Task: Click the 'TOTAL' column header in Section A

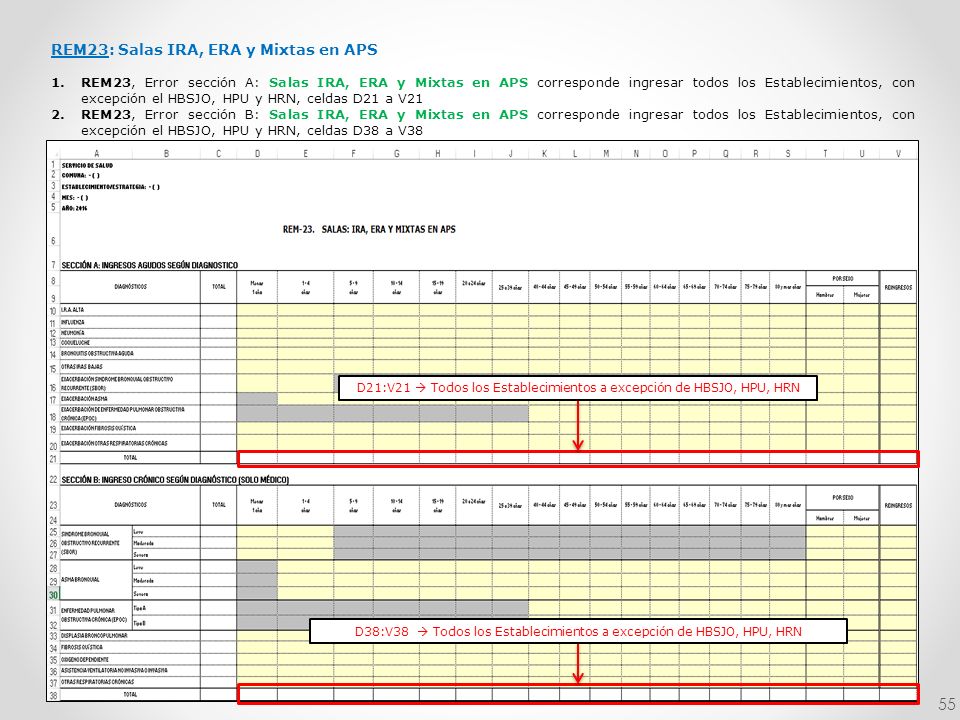Action: pyautogui.click(x=219, y=287)
